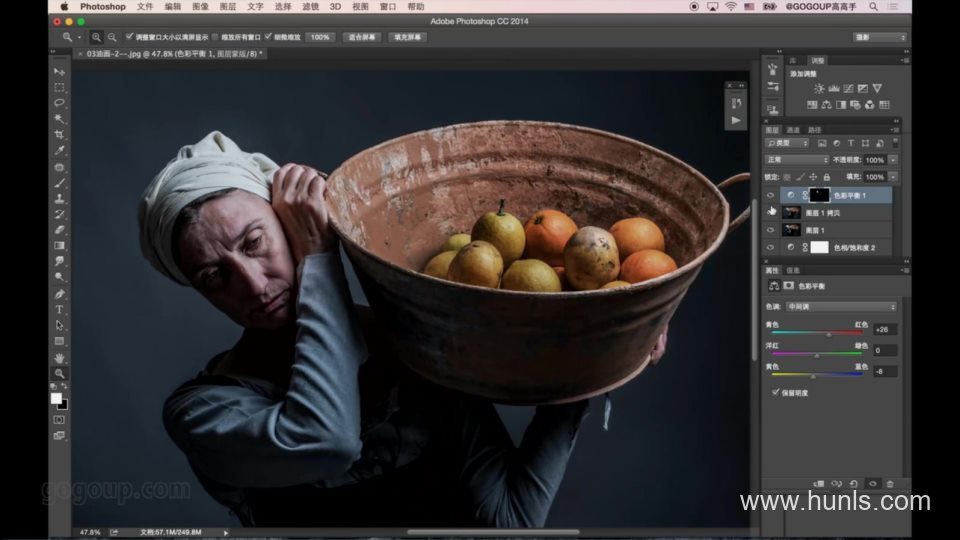
Task: Open the 滤镜 menu
Action: click(310, 7)
